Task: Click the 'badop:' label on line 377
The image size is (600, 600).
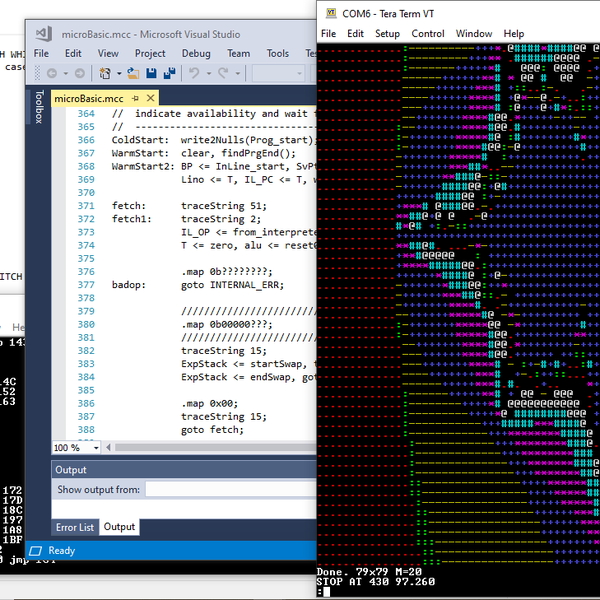Action: click(x=129, y=285)
